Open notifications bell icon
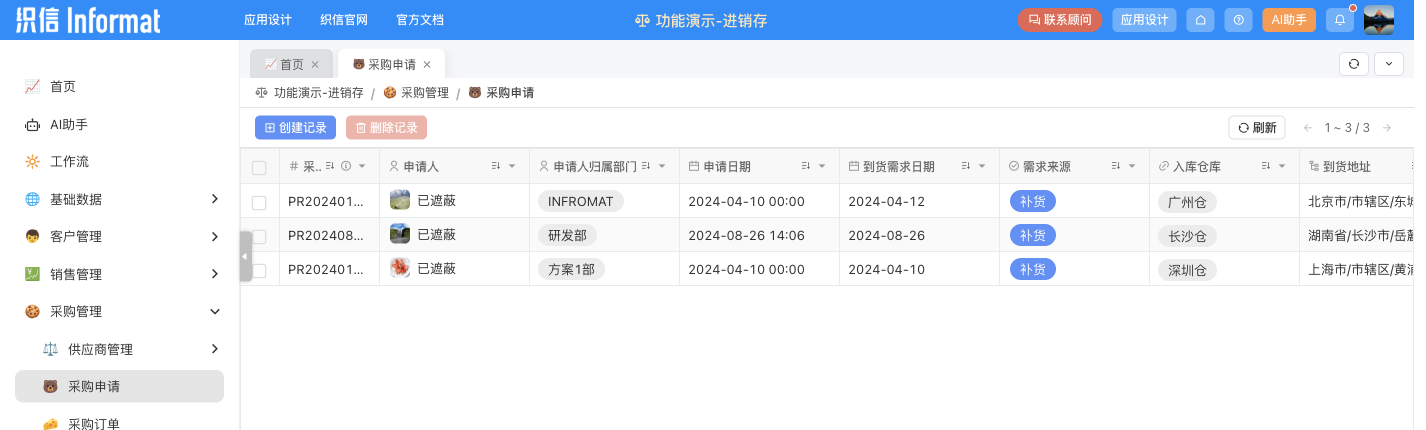Screen dimensions: 1426x430 1339,20
